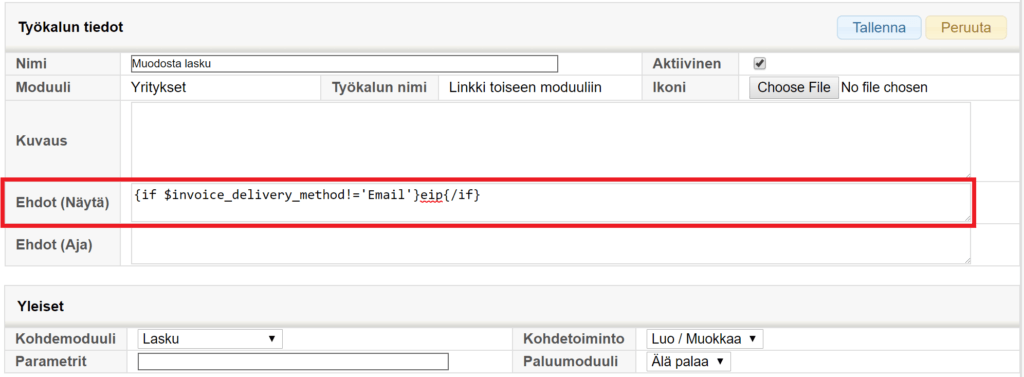This screenshot has height=377, width=1024.
Task: Click the Kohdetoiminto label
Action: pos(575,339)
